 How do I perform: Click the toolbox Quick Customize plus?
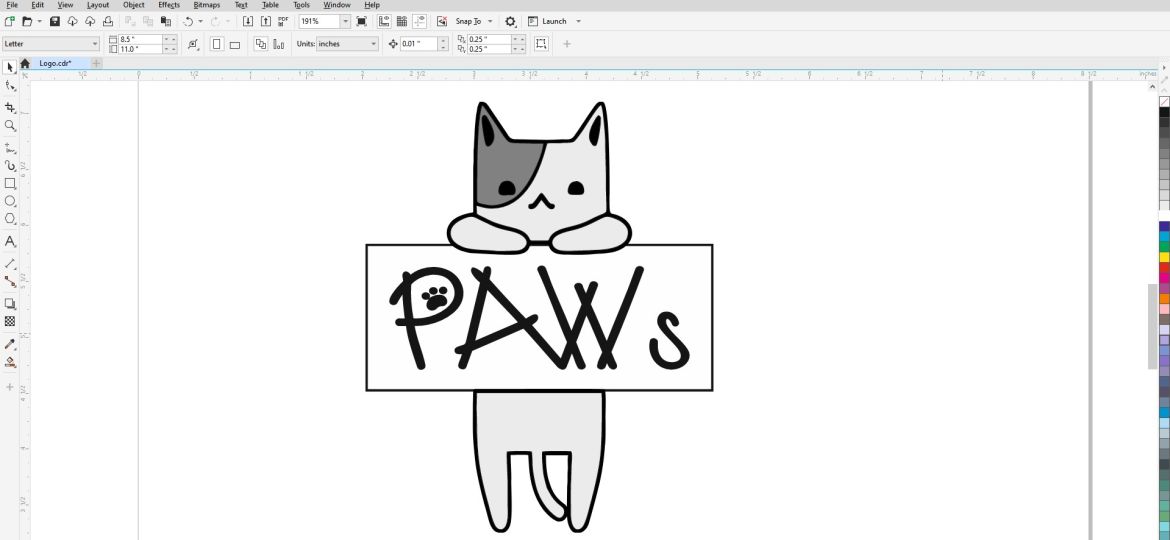(x=10, y=387)
